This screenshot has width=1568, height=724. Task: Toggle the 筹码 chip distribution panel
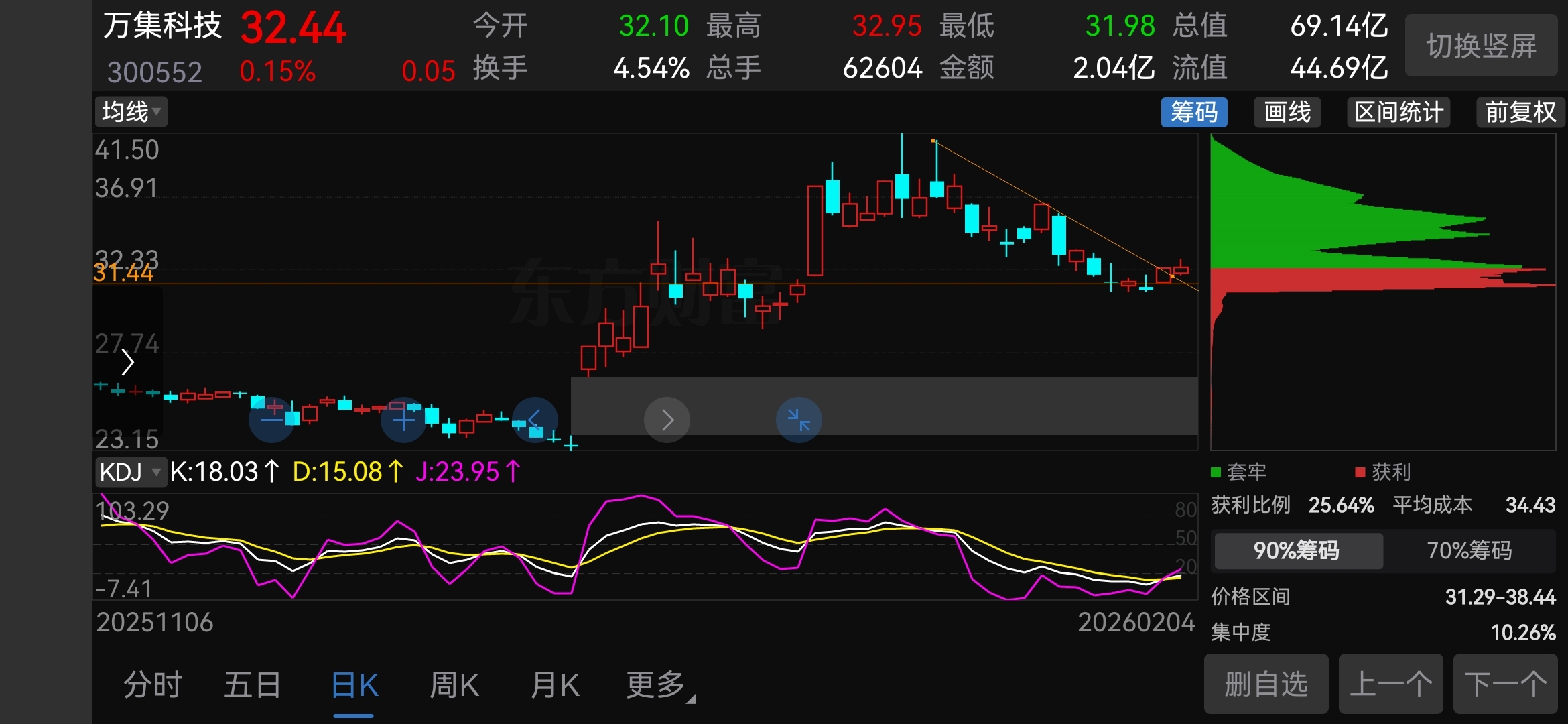[x=1194, y=112]
